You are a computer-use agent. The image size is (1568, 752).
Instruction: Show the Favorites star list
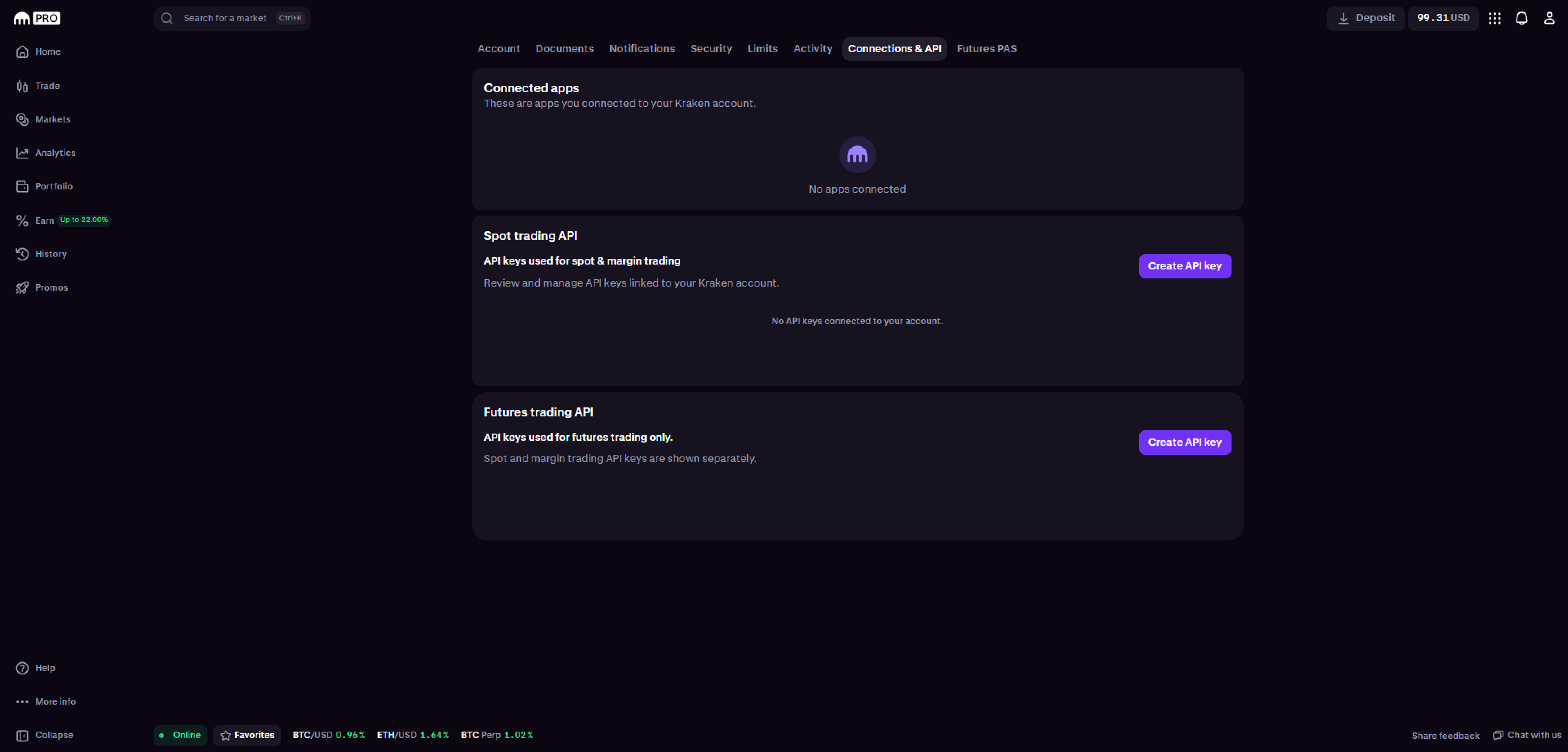tap(247, 735)
